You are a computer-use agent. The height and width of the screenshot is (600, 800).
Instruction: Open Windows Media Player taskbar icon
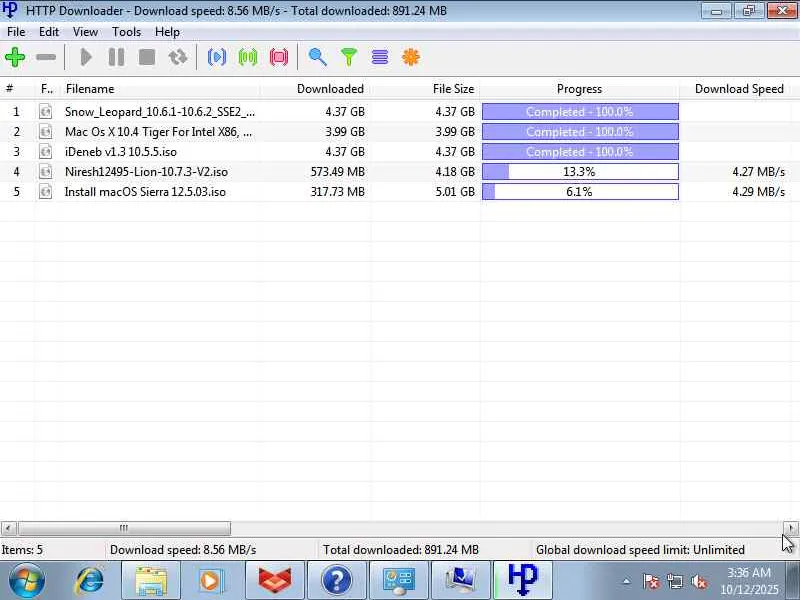(x=212, y=580)
